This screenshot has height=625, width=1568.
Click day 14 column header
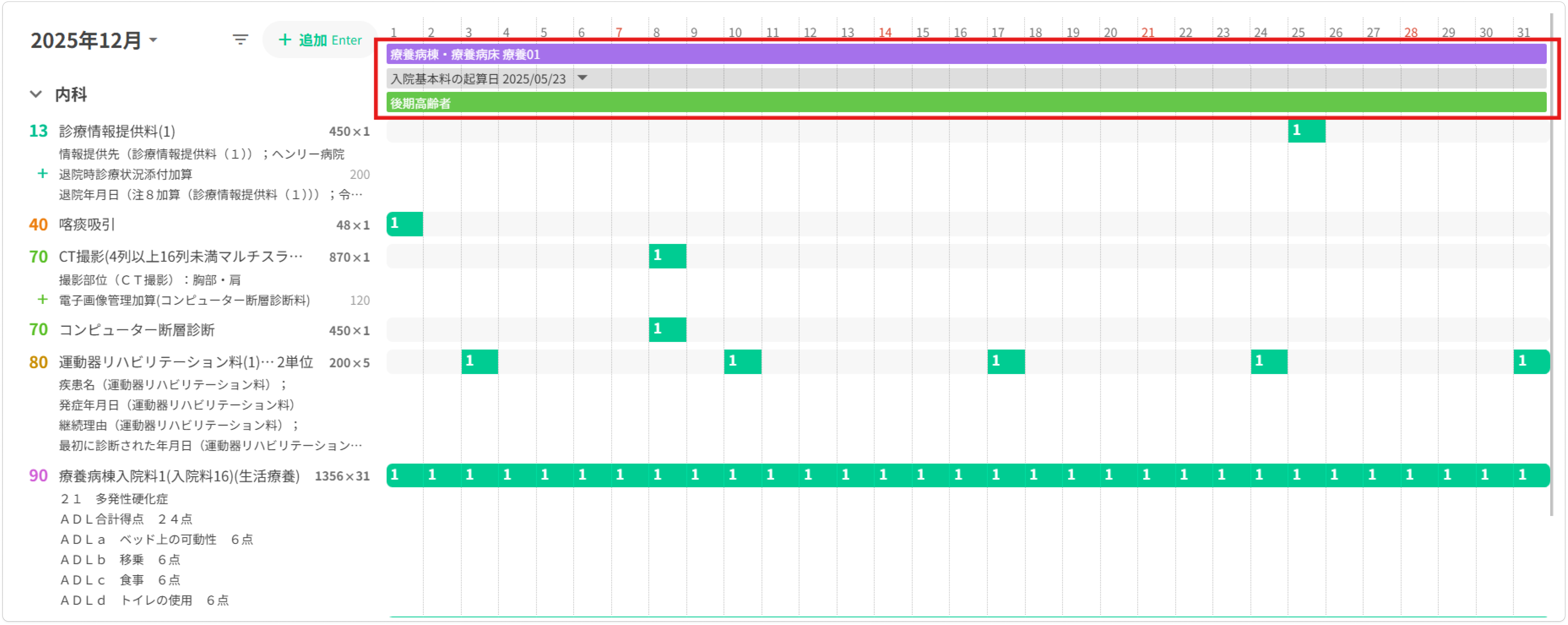click(885, 32)
